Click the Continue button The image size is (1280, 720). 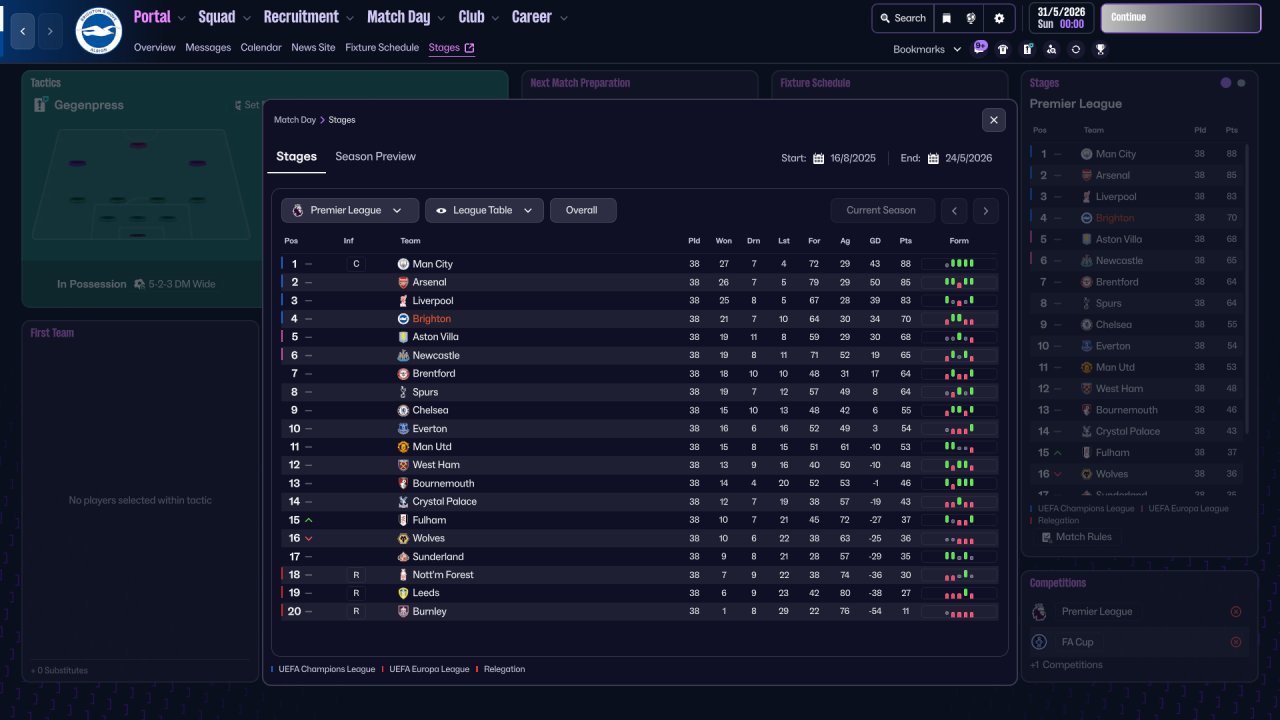[1181, 18]
